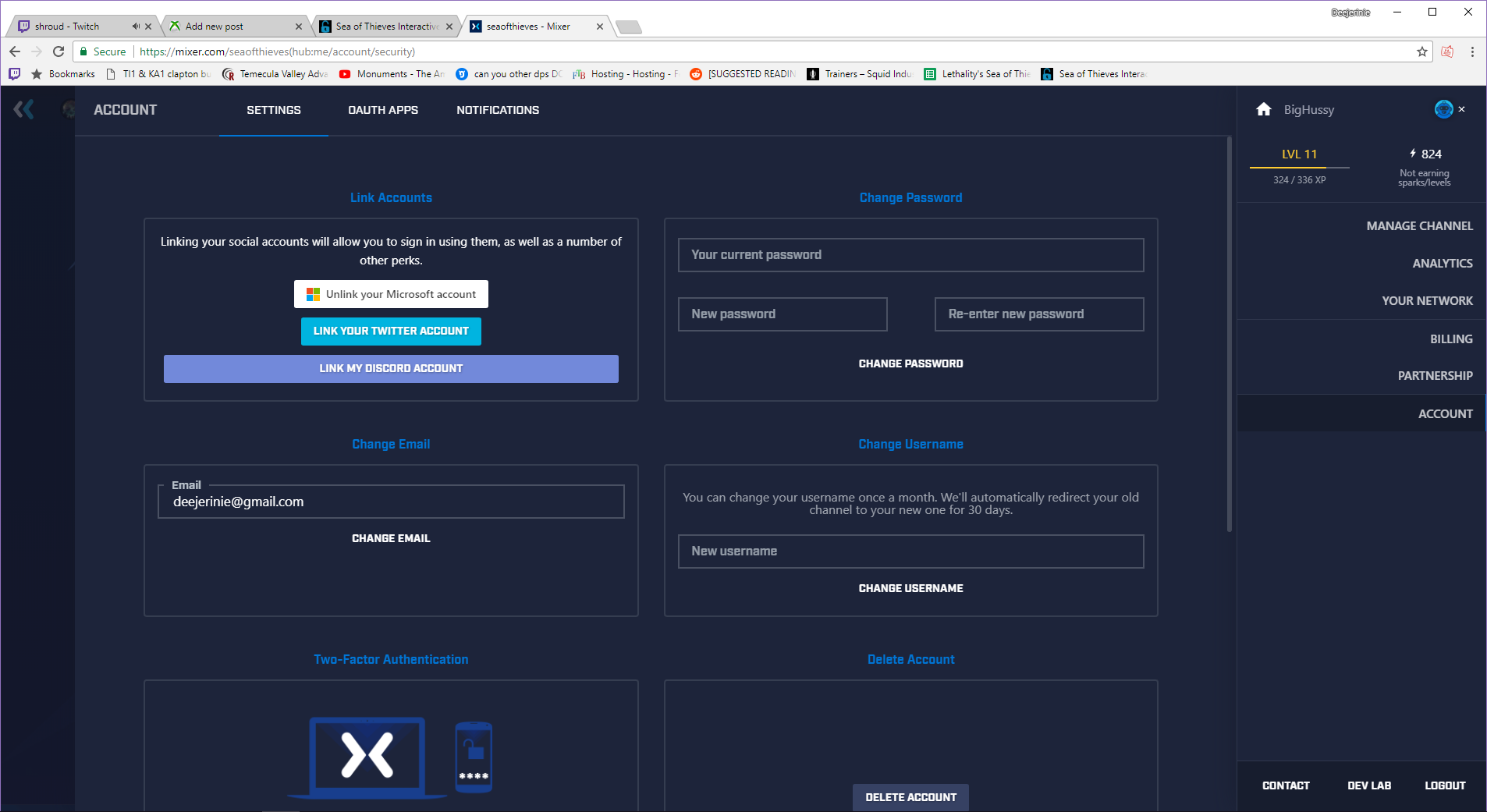Image resolution: width=1487 pixels, height=812 pixels.
Task: Open the NOTIFICATIONS tab
Action: pos(497,110)
